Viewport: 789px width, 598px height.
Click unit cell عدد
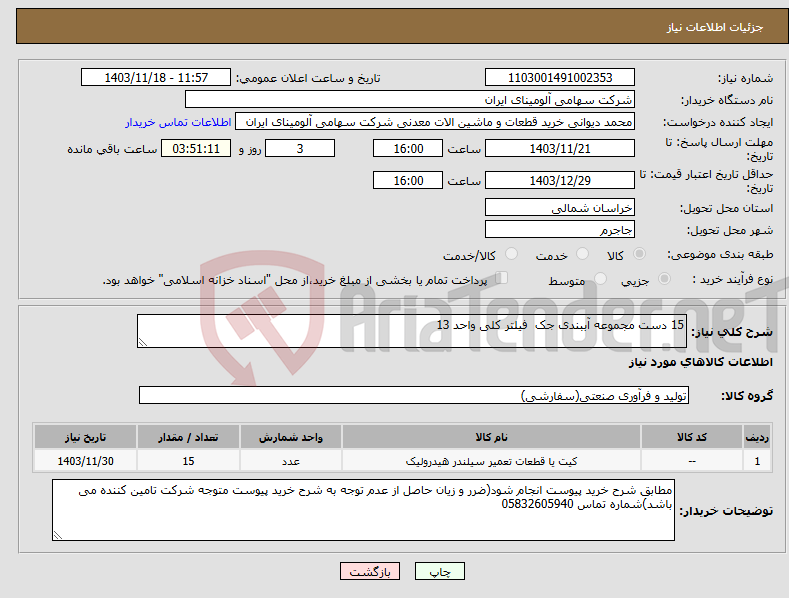point(291,461)
